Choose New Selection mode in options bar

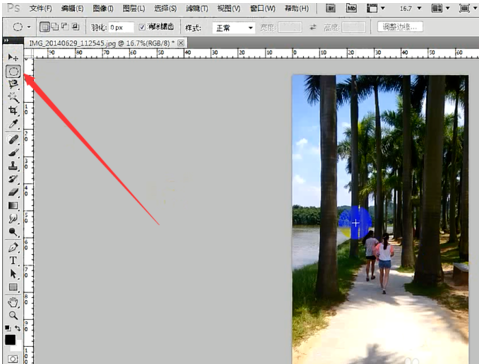44,27
